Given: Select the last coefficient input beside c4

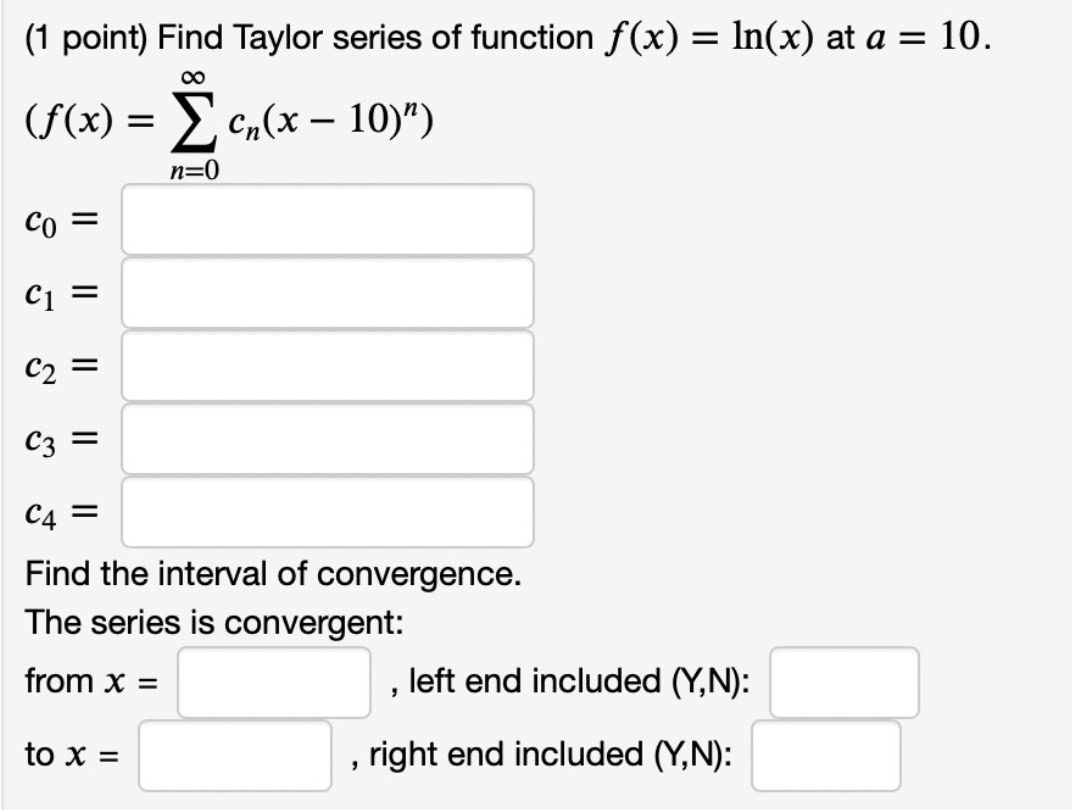Looking at the screenshot, I should (328, 512).
